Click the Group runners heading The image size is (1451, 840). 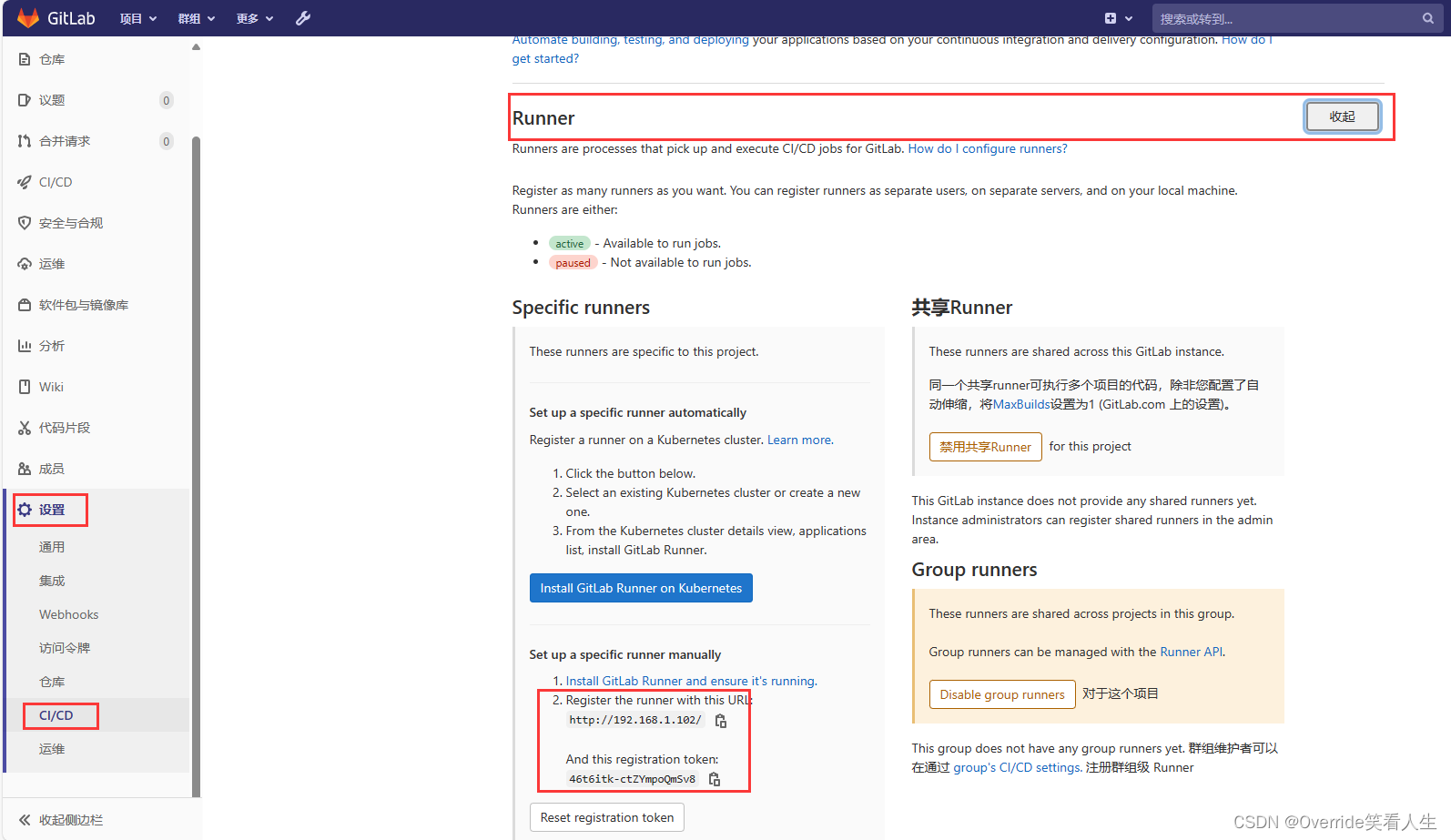tap(974, 570)
